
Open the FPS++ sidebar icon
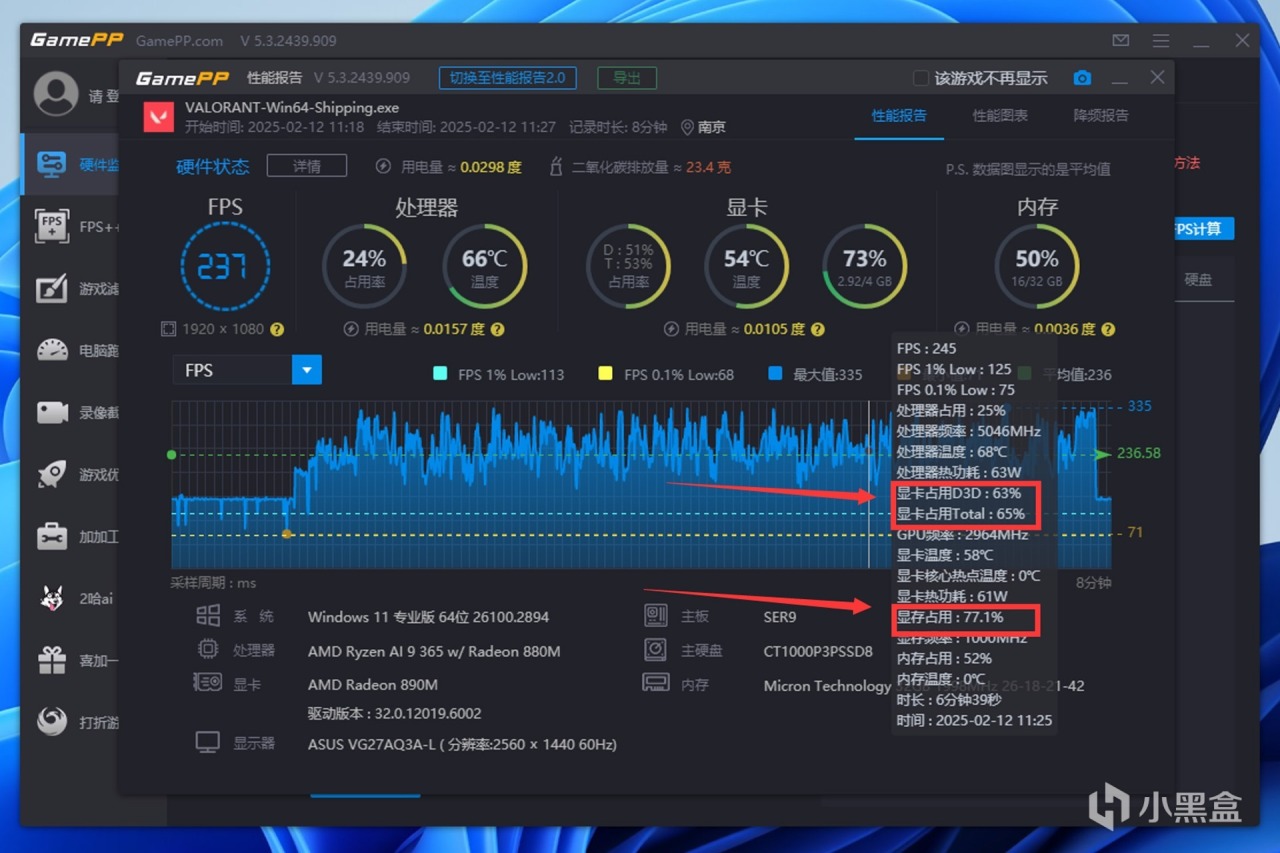(51, 226)
